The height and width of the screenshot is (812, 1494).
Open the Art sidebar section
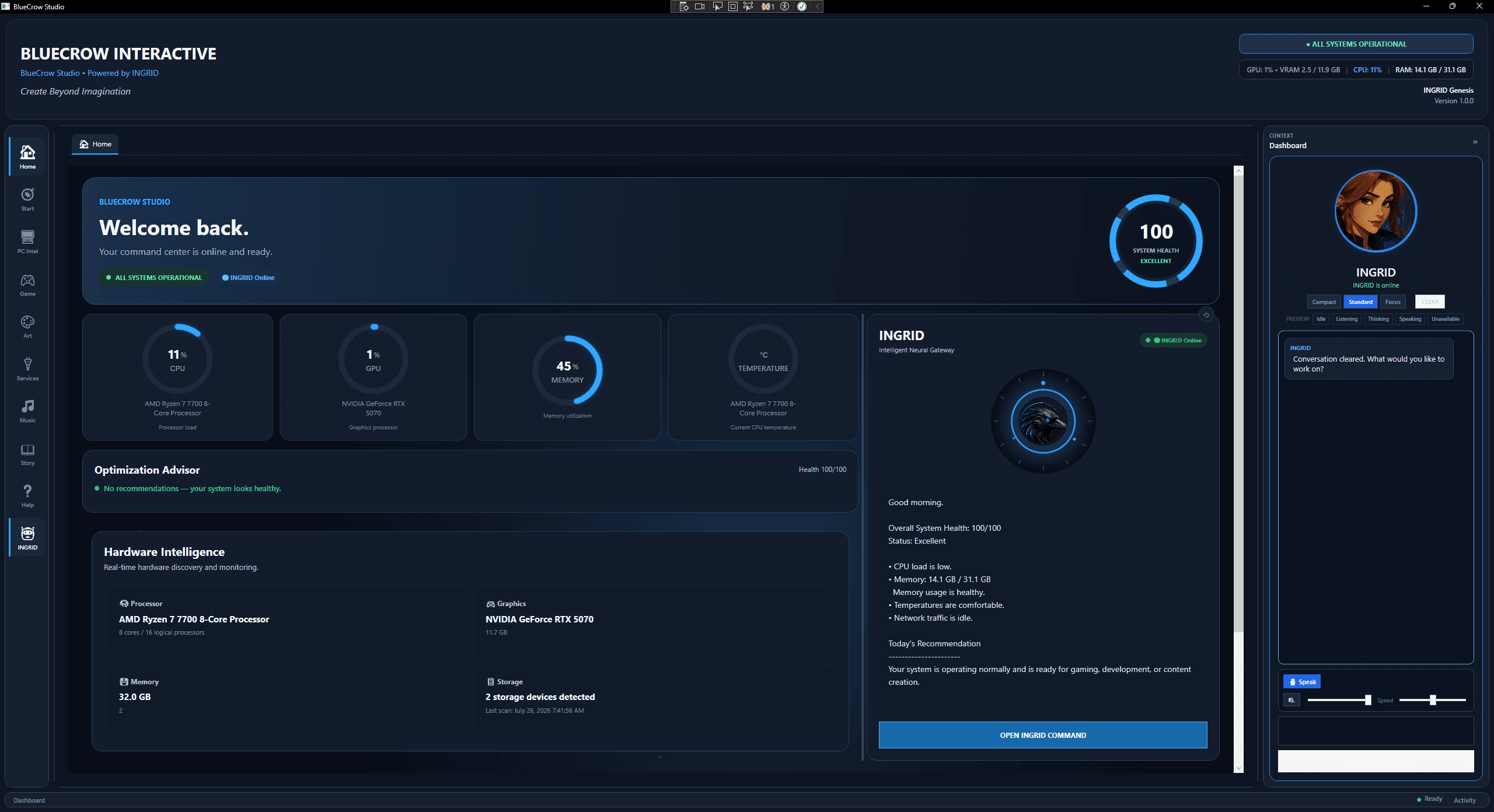pos(27,327)
